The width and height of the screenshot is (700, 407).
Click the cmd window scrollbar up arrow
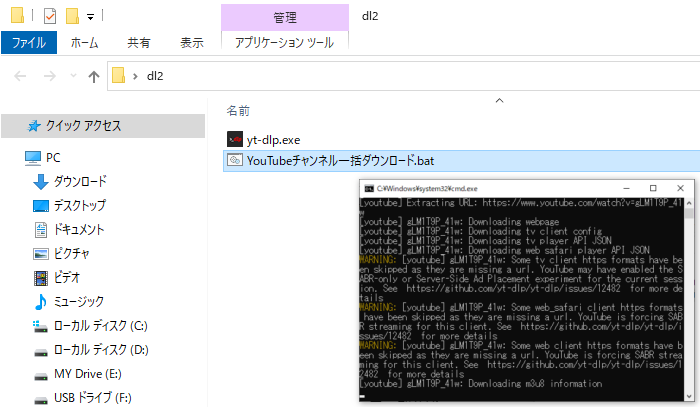(689, 203)
